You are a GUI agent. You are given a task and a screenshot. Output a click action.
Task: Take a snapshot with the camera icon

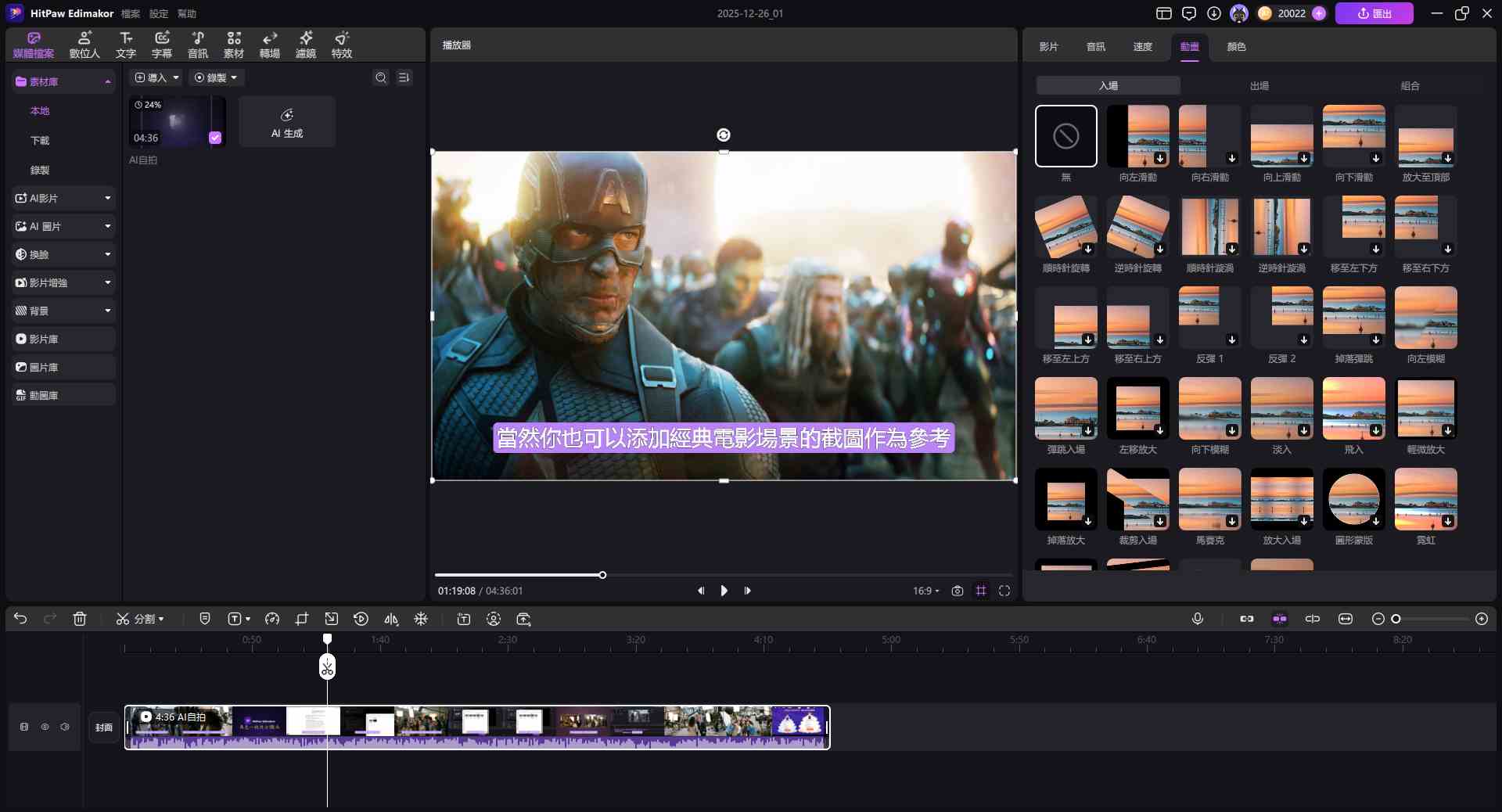tap(957, 591)
